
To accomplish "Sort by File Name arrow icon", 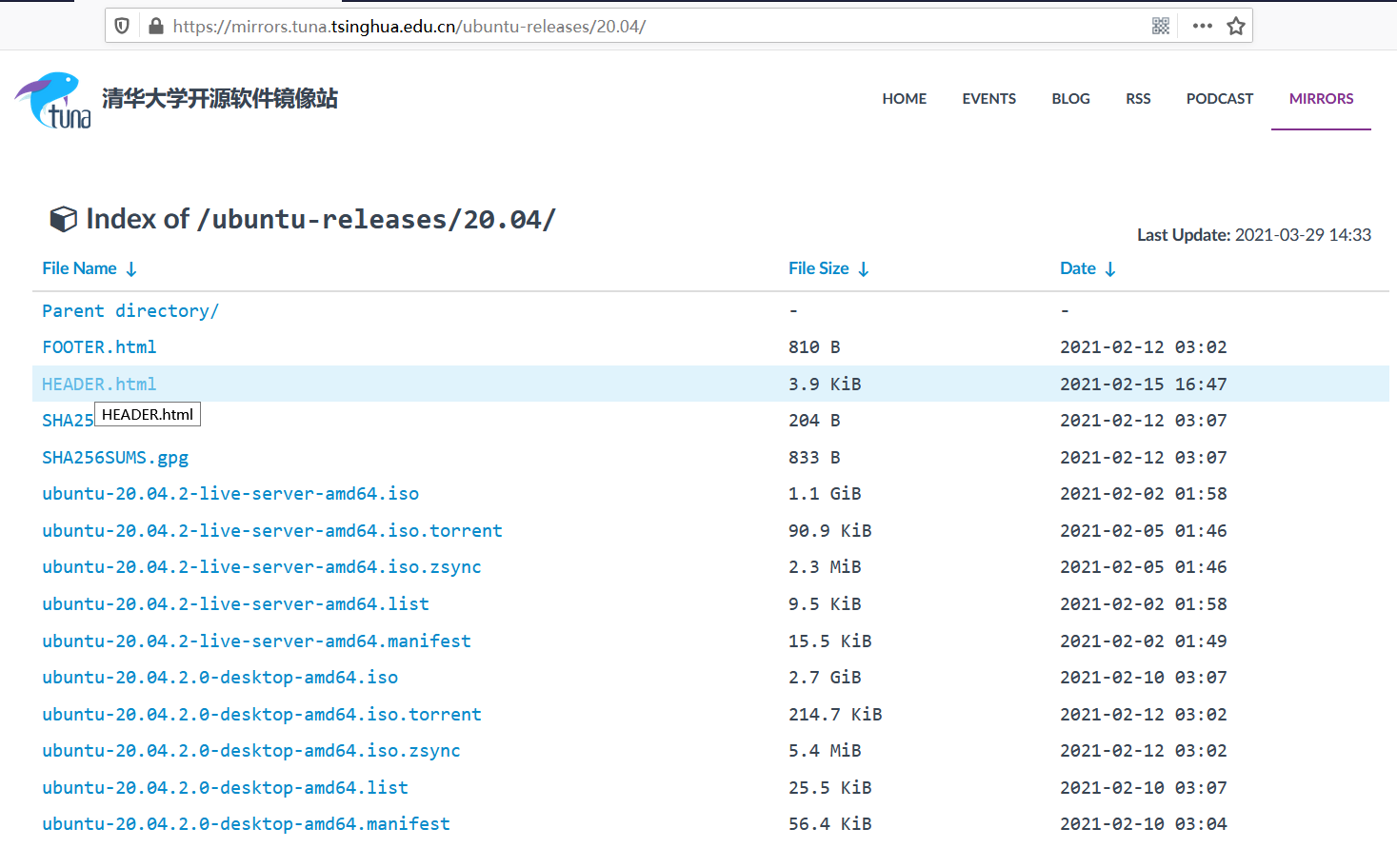I will click(x=131, y=269).
